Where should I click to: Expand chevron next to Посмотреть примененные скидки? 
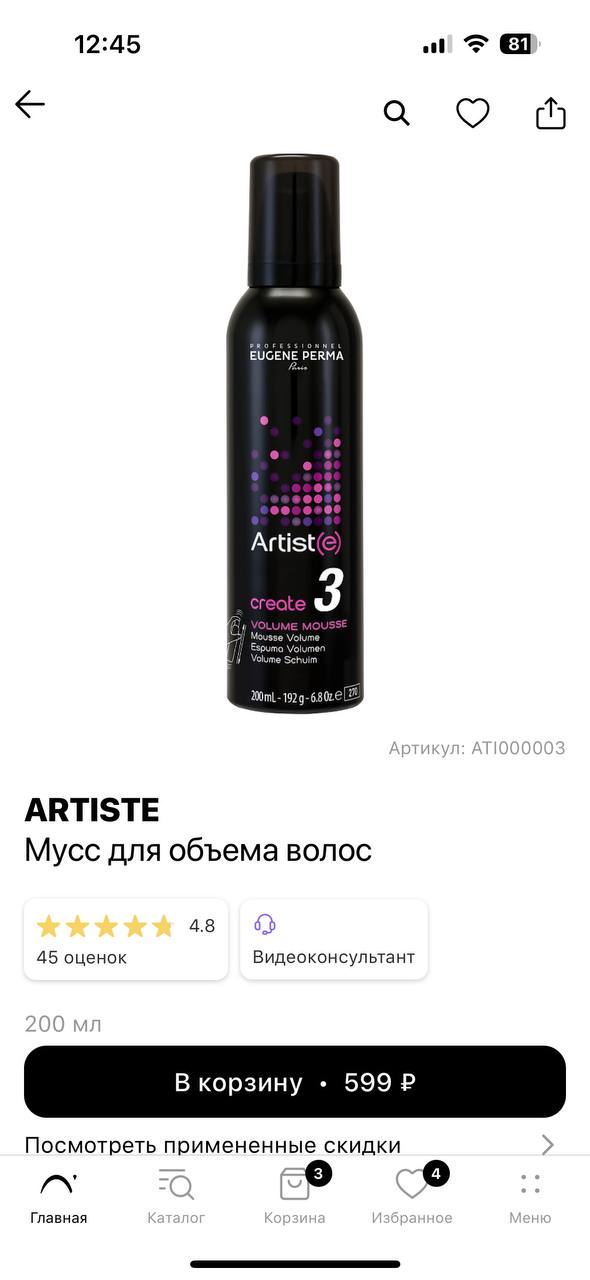pos(547,1144)
